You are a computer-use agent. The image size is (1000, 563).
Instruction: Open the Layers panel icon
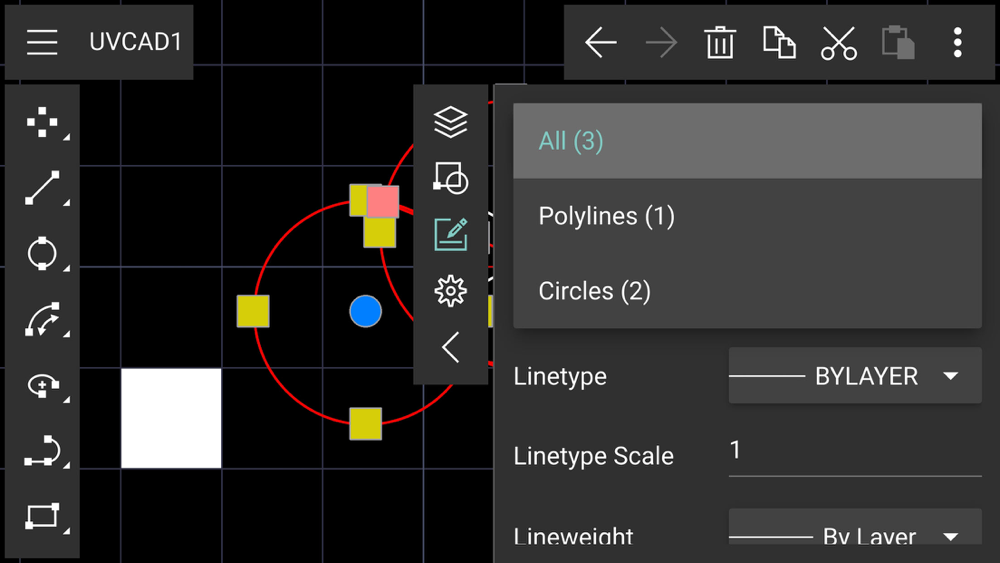click(x=450, y=122)
